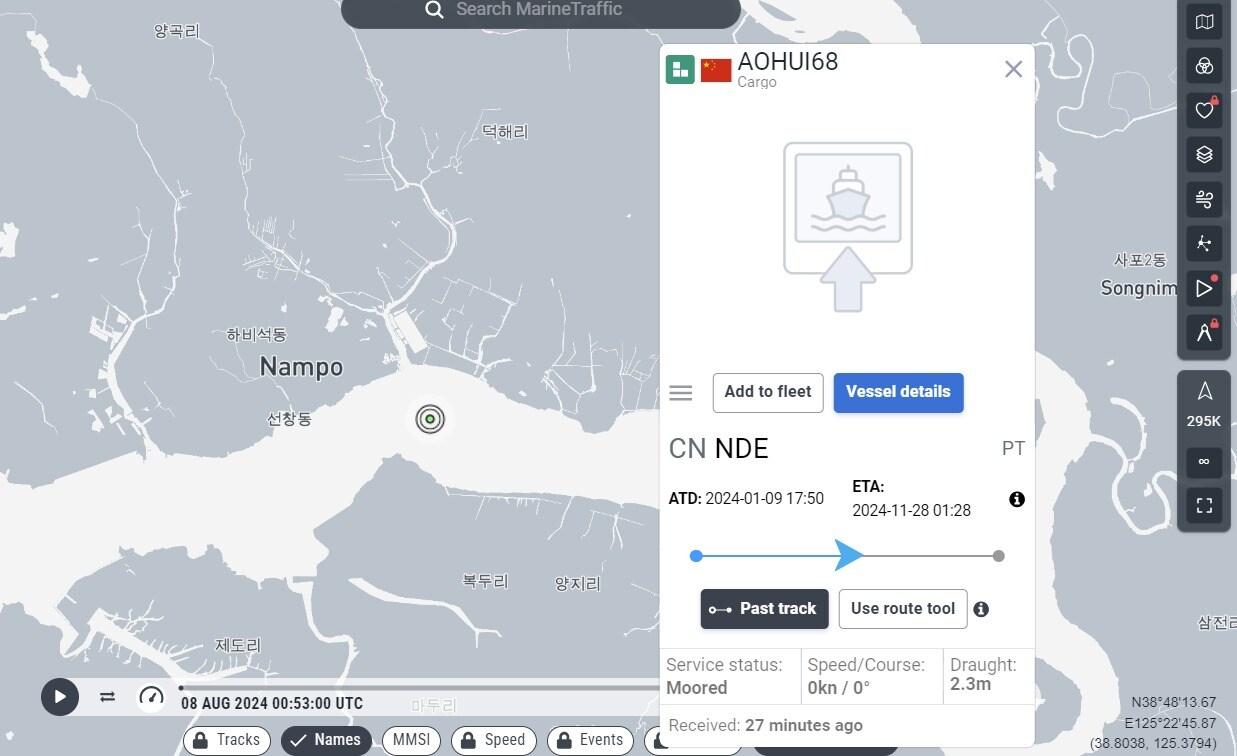Open the My Fleets heart icon

pyautogui.click(x=1204, y=110)
